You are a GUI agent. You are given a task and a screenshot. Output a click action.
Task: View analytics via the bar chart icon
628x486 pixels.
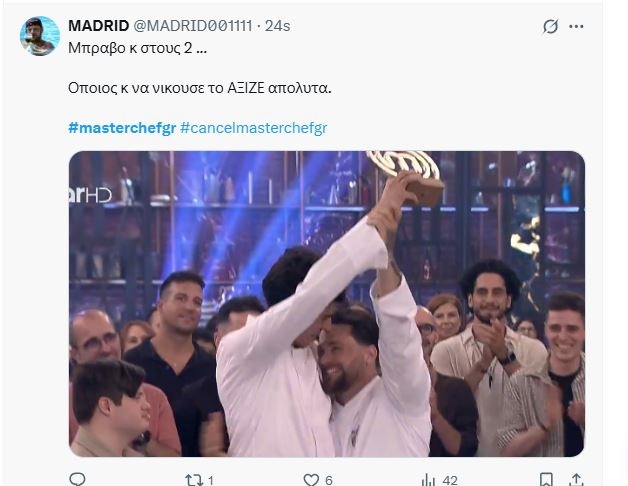[428, 480]
